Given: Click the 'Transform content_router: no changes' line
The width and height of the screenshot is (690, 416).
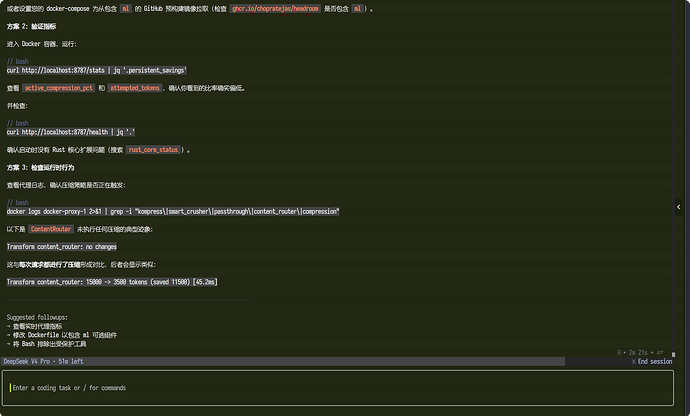Looking at the screenshot, I should [x=62, y=247].
